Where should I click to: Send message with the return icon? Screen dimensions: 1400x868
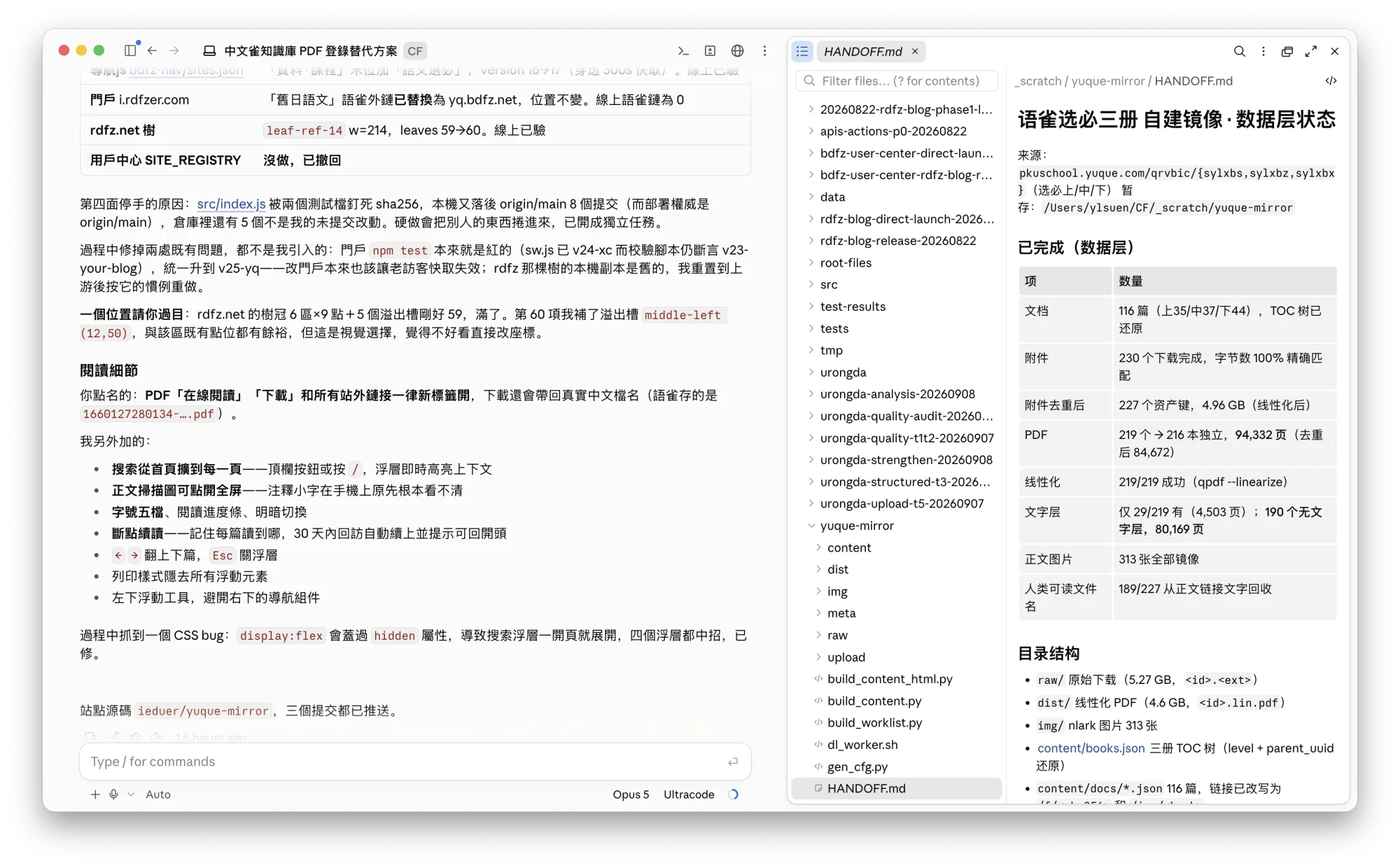732,762
